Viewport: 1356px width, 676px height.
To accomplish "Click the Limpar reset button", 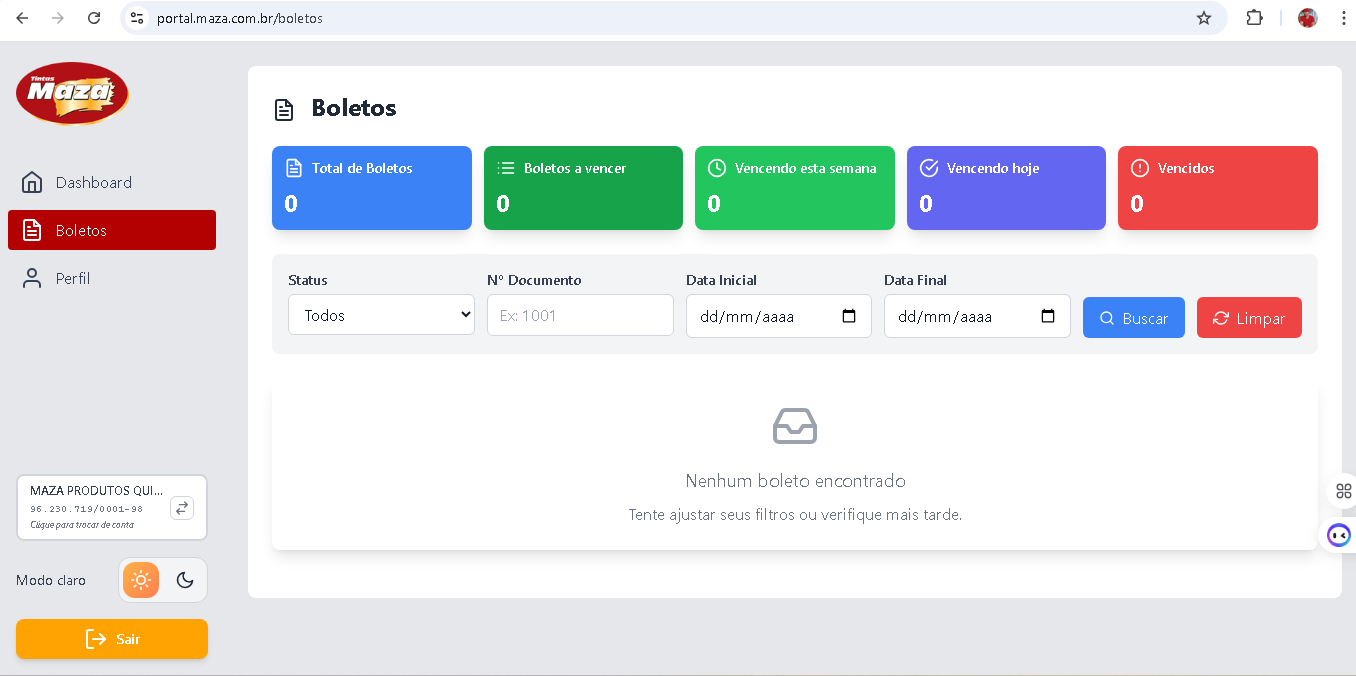I will 1249,318.
